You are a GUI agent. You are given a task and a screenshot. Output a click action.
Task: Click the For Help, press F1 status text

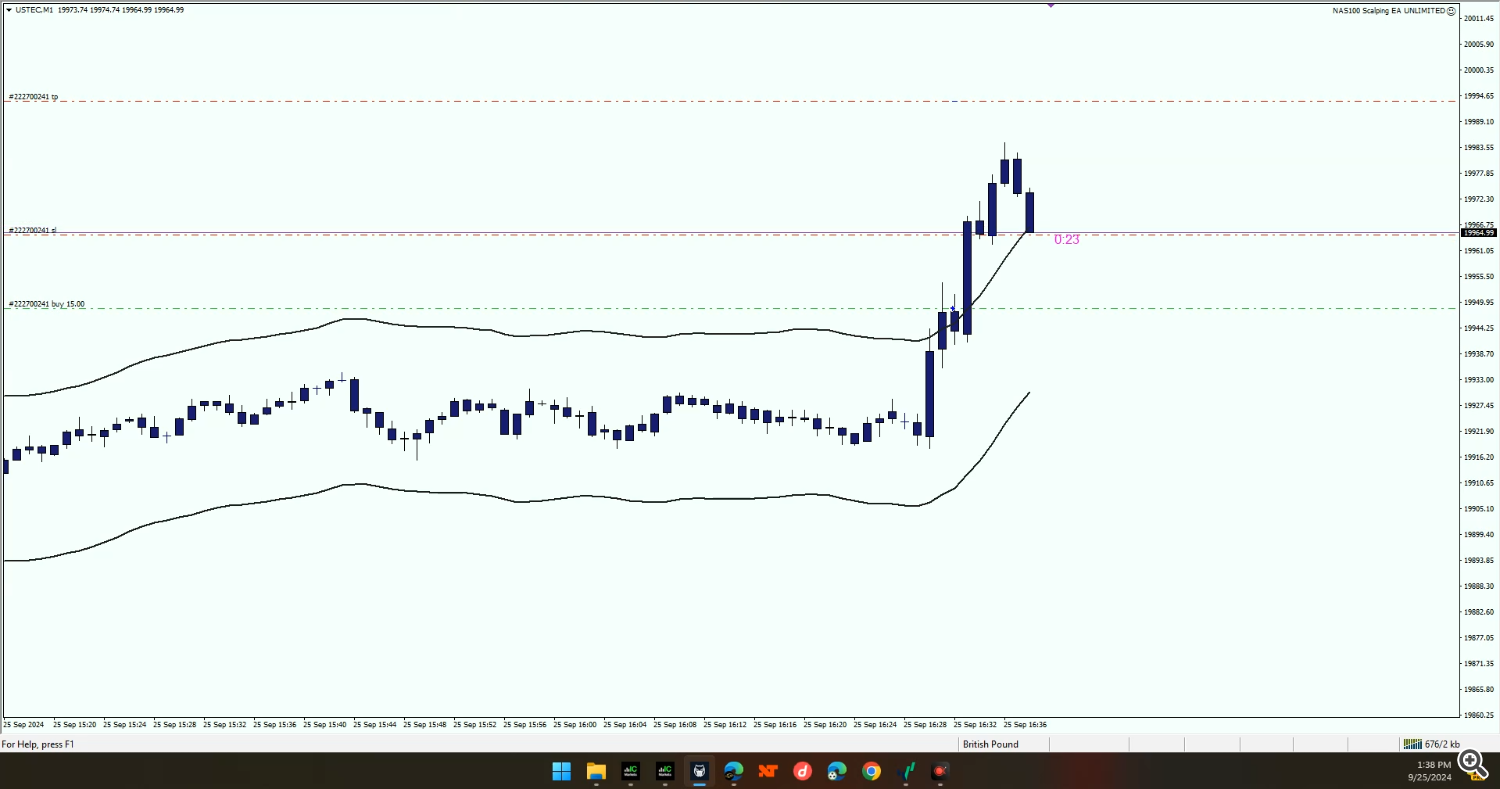(x=38, y=744)
